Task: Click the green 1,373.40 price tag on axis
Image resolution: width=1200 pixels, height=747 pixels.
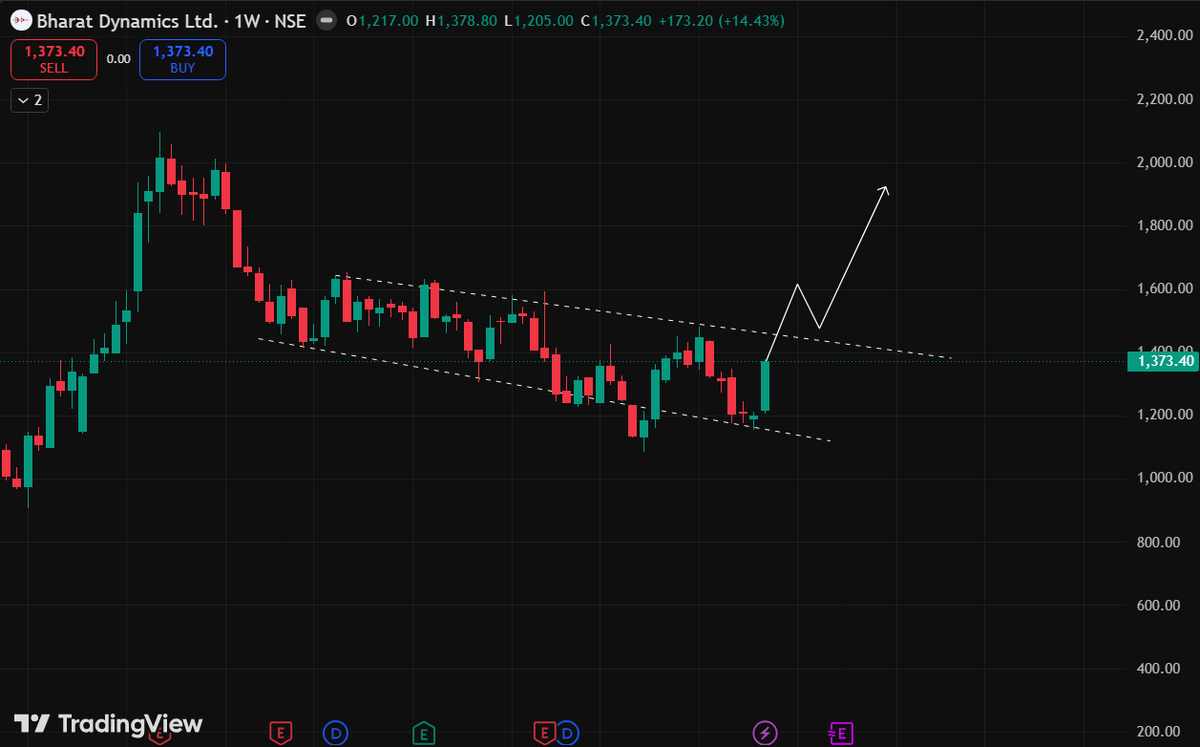Action: (x=1162, y=361)
